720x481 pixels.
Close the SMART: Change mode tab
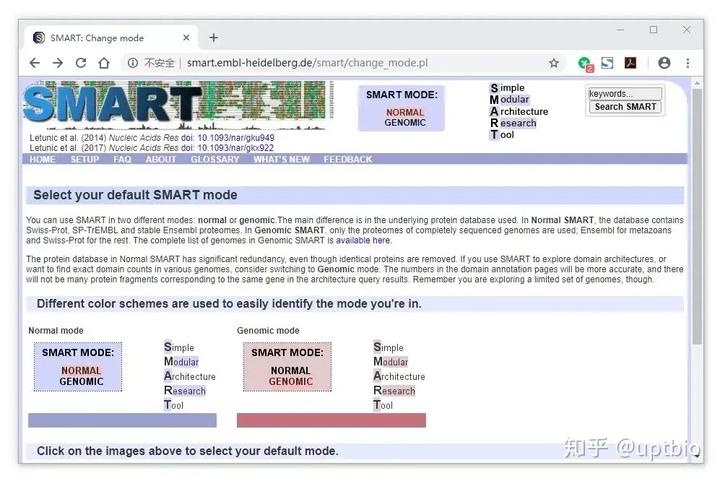pos(186,38)
